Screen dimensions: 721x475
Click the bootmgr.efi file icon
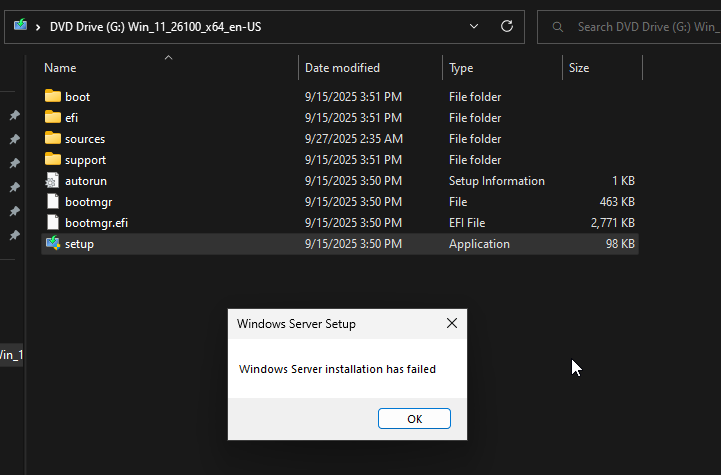(x=53, y=223)
